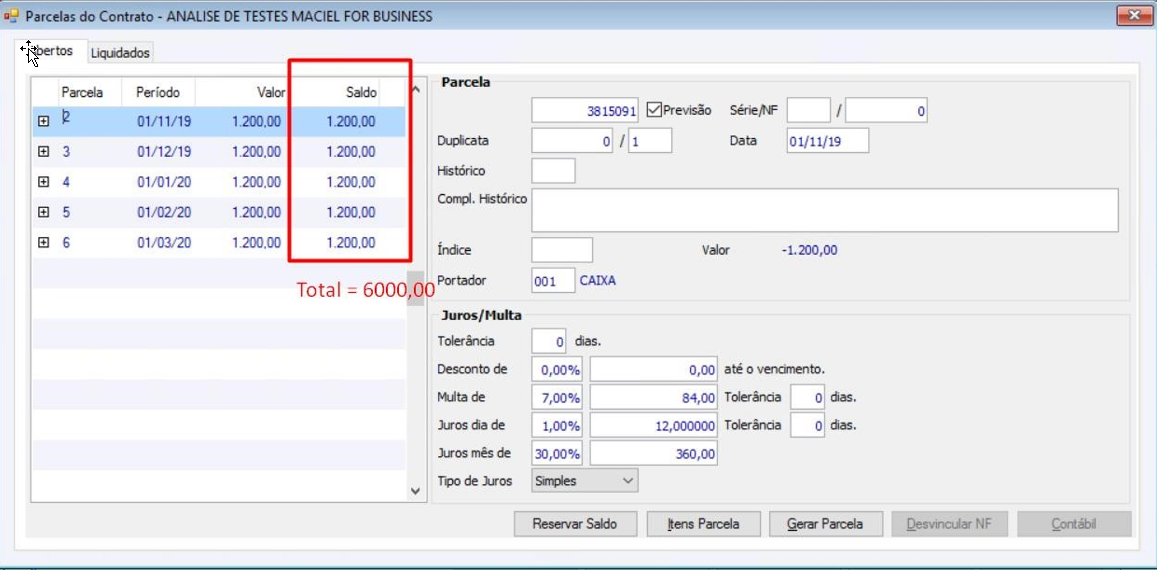Click the Duplicata sequence field showing 1
Viewport: 1157px width, 570px height.
[x=649, y=140]
